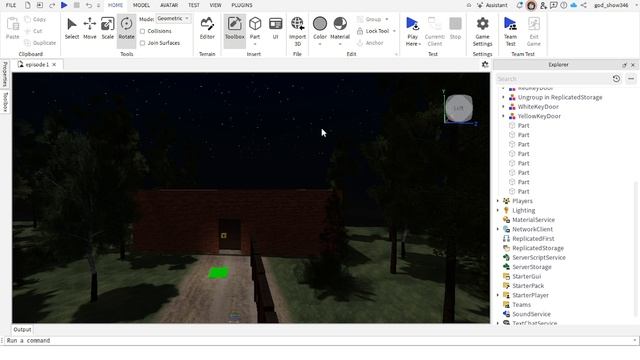Screen dimensions: 640x360
Task: Select ServerScriptService in Explorer
Action: tap(539, 258)
